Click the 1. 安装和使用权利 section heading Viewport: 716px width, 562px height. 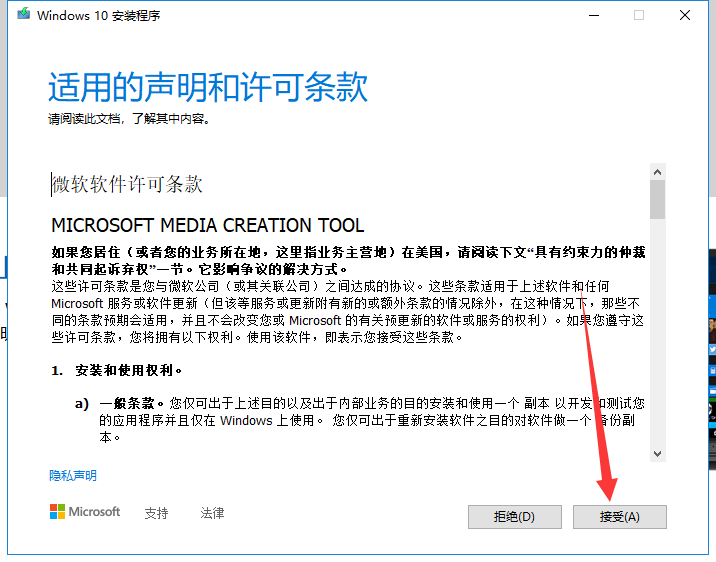click(x=116, y=370)
